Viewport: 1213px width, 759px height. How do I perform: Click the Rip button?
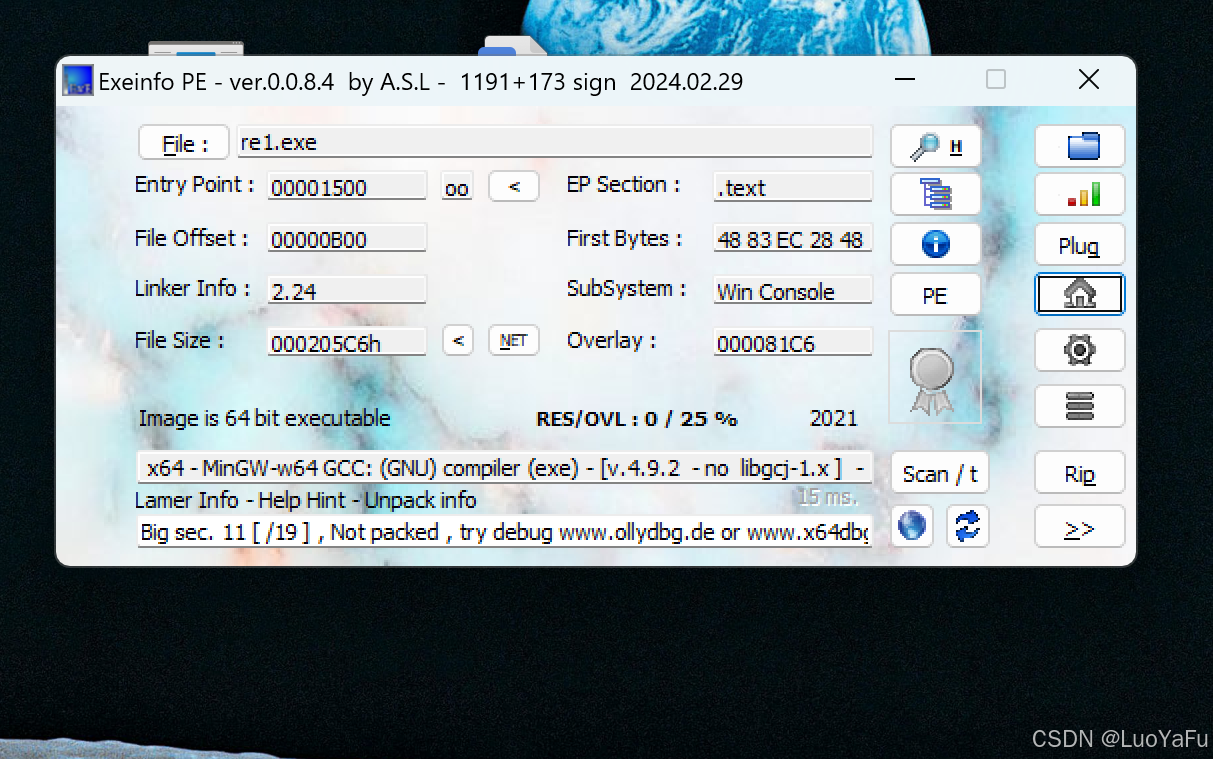pyautogui.click(x=1080, y=473)
